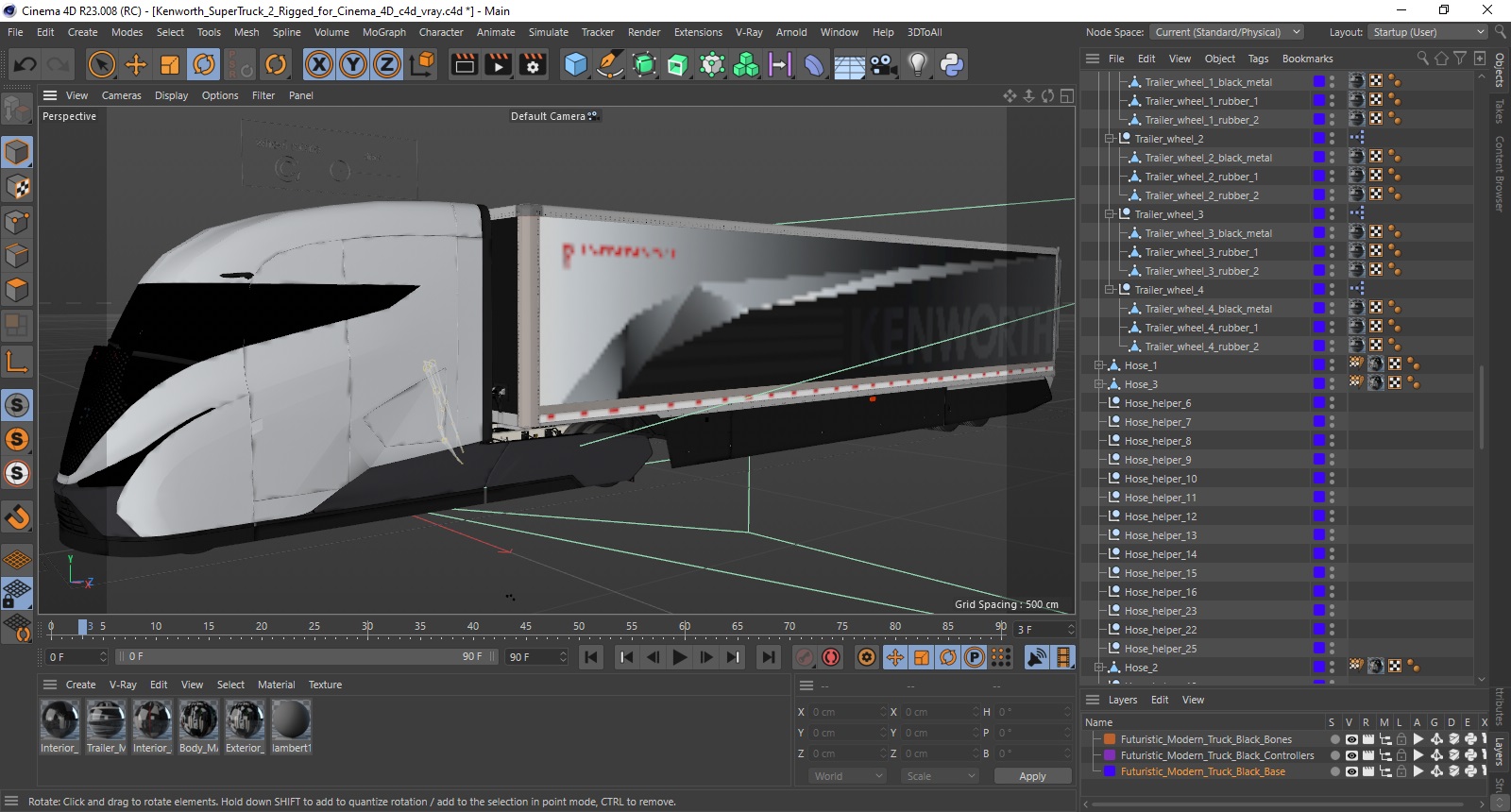Add a Cube primitive object
Viewport: 1511px width, 812px height.
point(575,64)
